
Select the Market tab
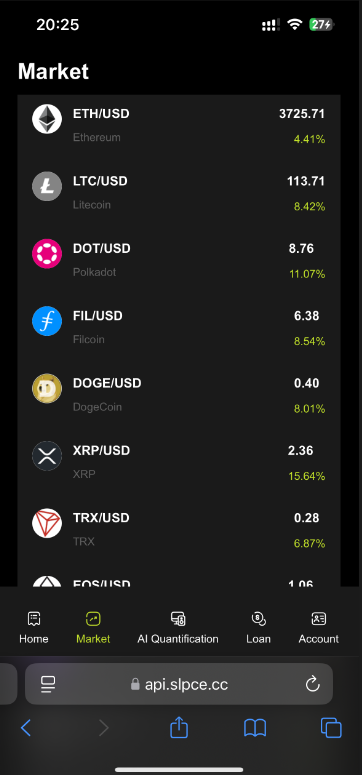(93, 628)
